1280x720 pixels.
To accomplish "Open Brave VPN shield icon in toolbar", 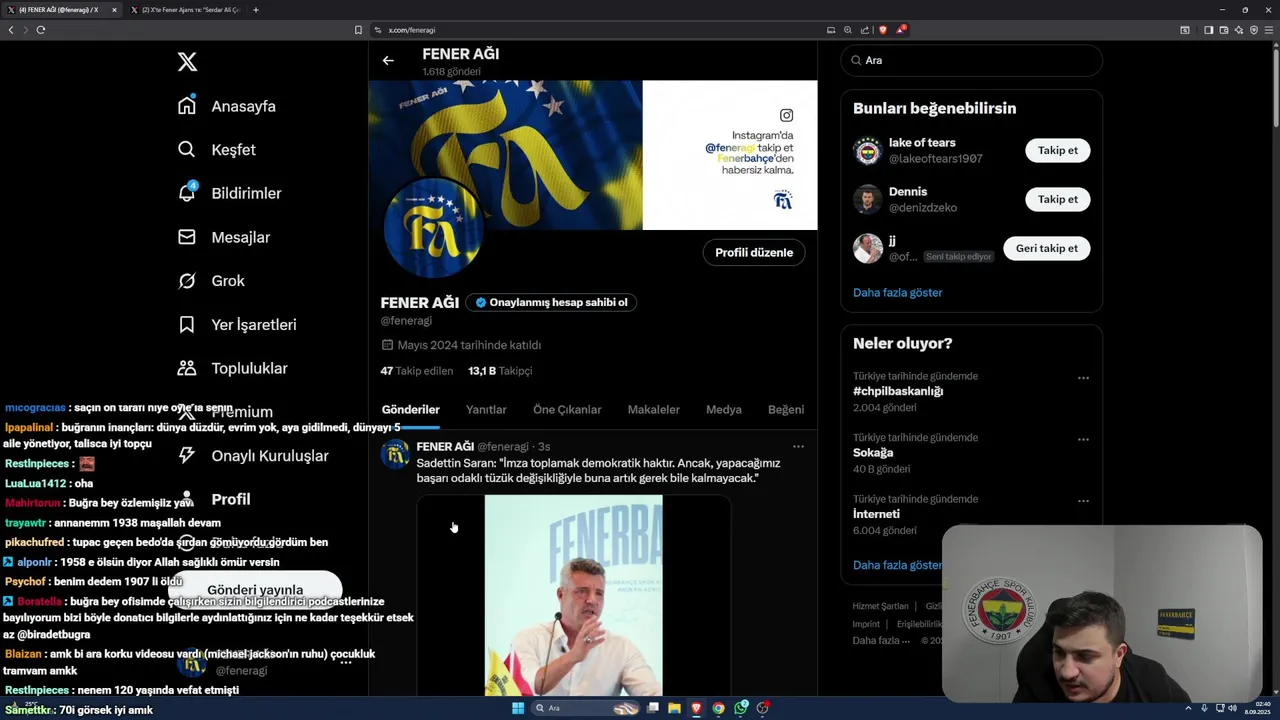I will tap(1254, 30).
